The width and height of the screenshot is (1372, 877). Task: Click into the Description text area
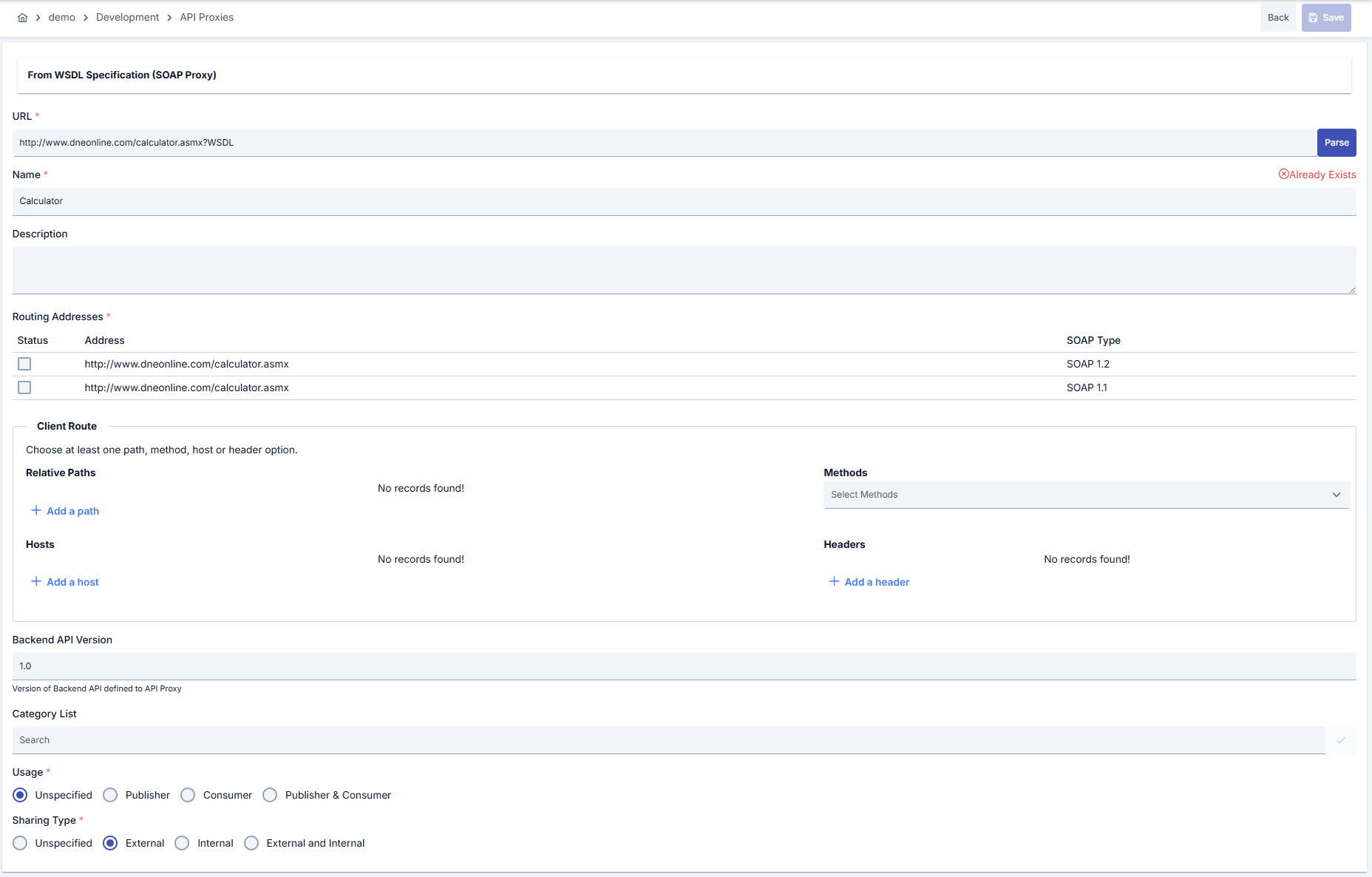click(685, 270)
